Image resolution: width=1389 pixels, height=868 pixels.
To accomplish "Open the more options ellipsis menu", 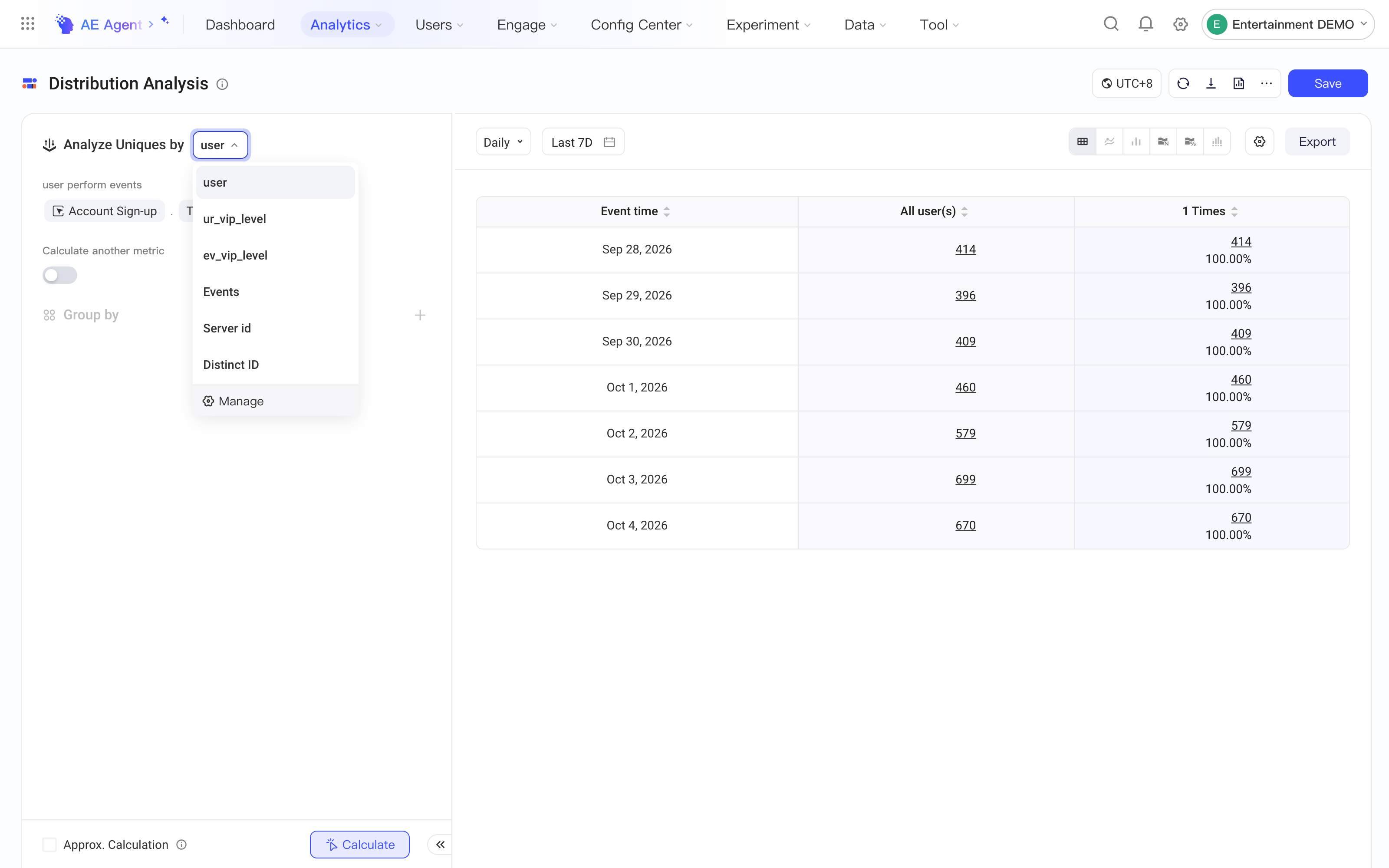I will point(1266,84).
